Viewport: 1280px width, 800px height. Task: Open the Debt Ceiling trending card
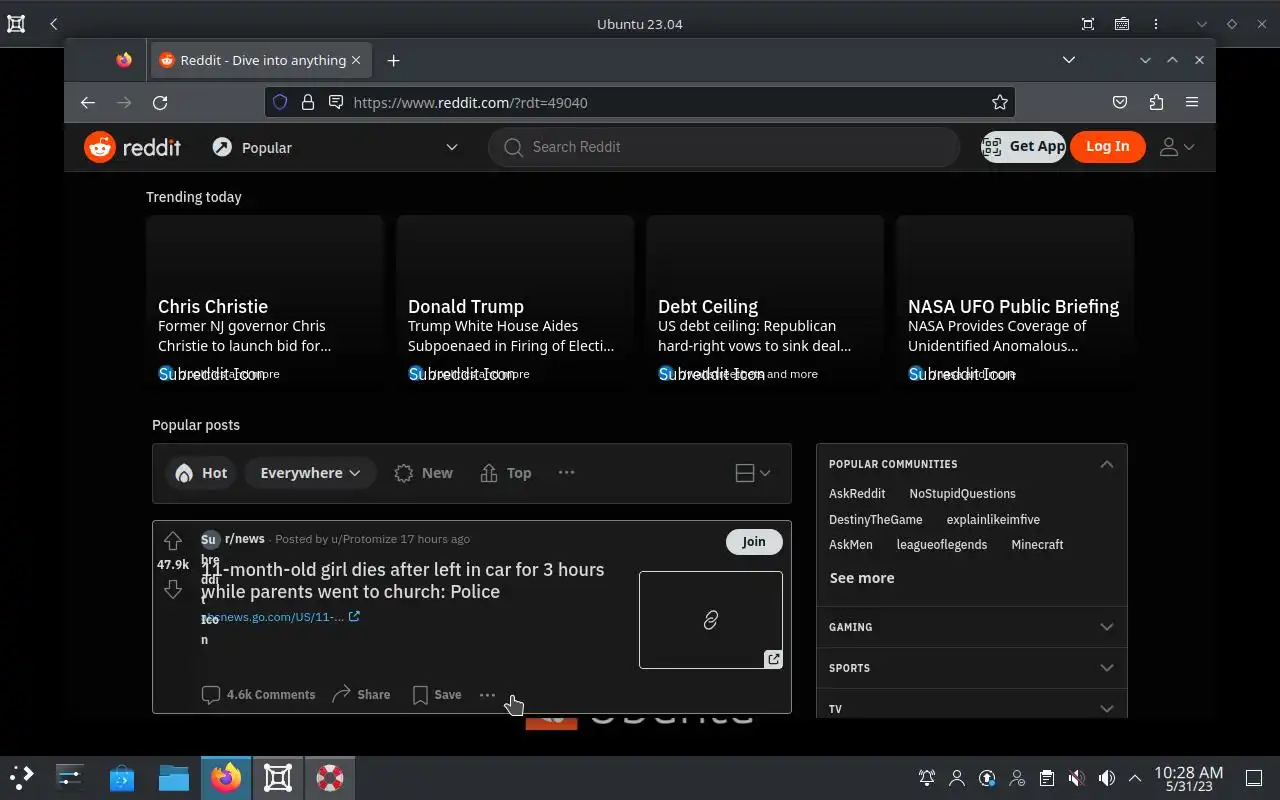coord(765,304)
